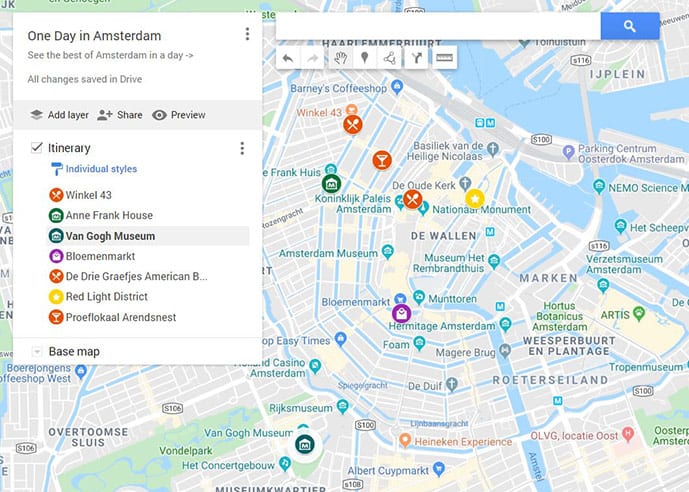Click the green museum marker near Frank Huis
This screenshot has height=492, width=689.
pos(331,184)
